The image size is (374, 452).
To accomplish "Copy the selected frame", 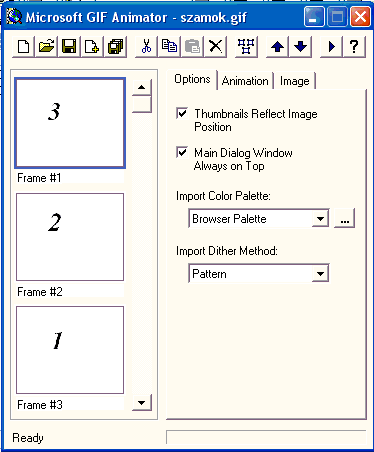I will click(x=169, y=47).
